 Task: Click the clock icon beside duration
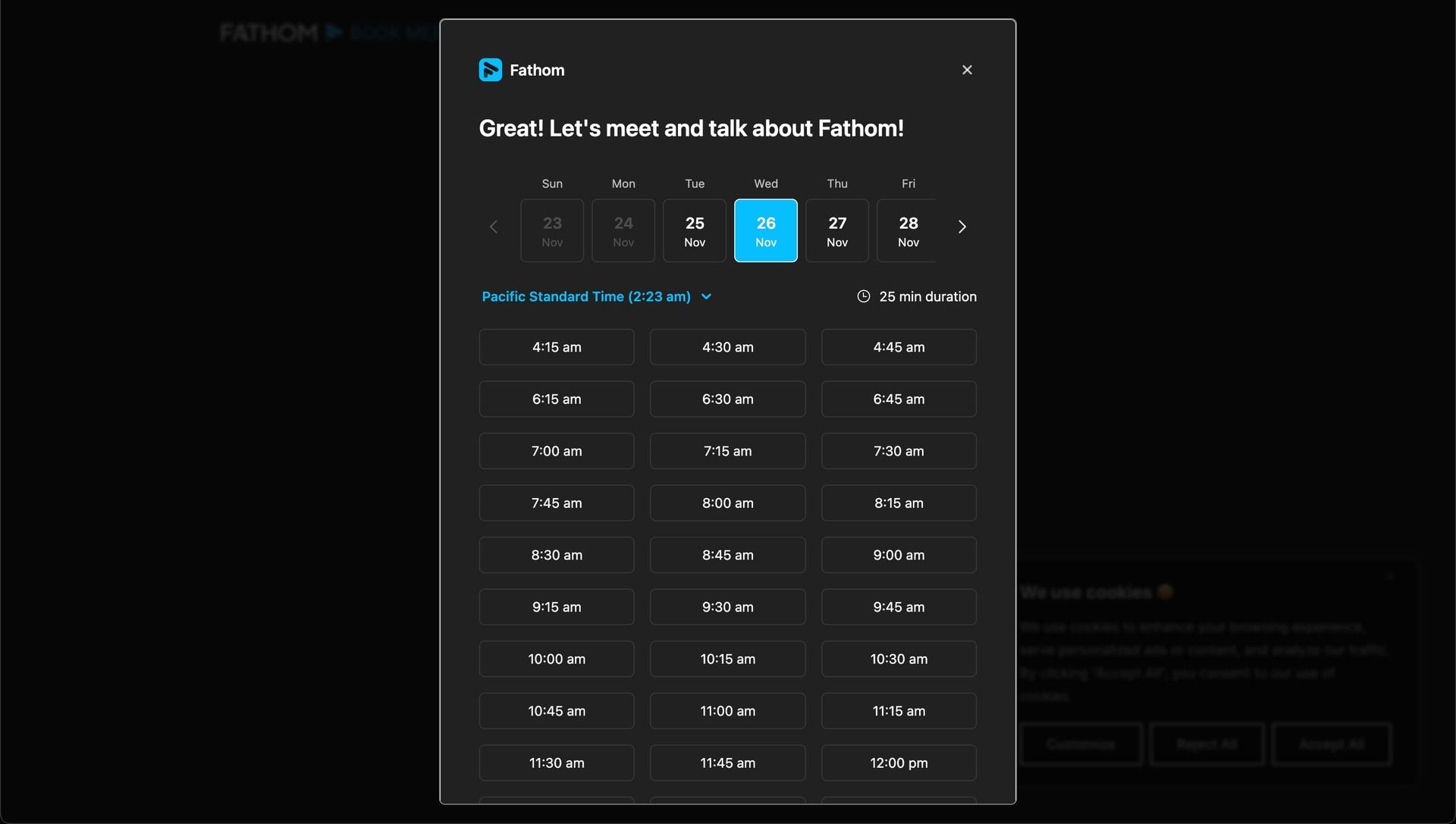(863, 296)
